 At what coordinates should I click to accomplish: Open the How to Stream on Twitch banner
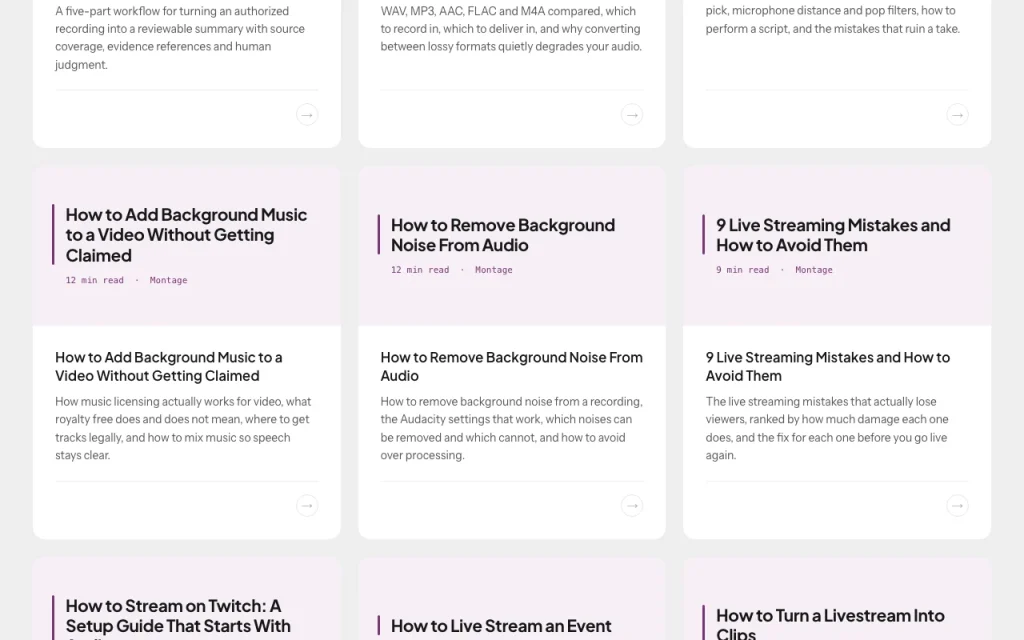[x=187, y=599]
